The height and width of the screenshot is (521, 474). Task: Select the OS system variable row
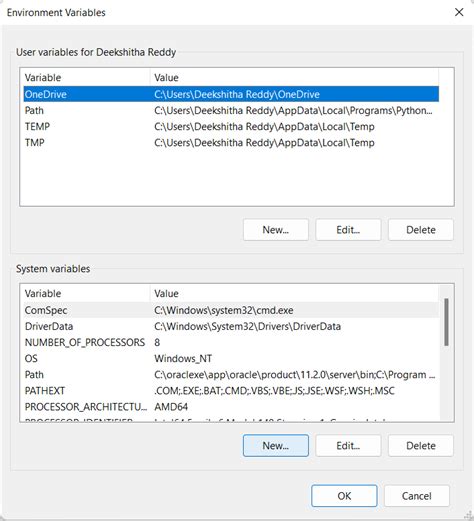(x=231, y=359)
